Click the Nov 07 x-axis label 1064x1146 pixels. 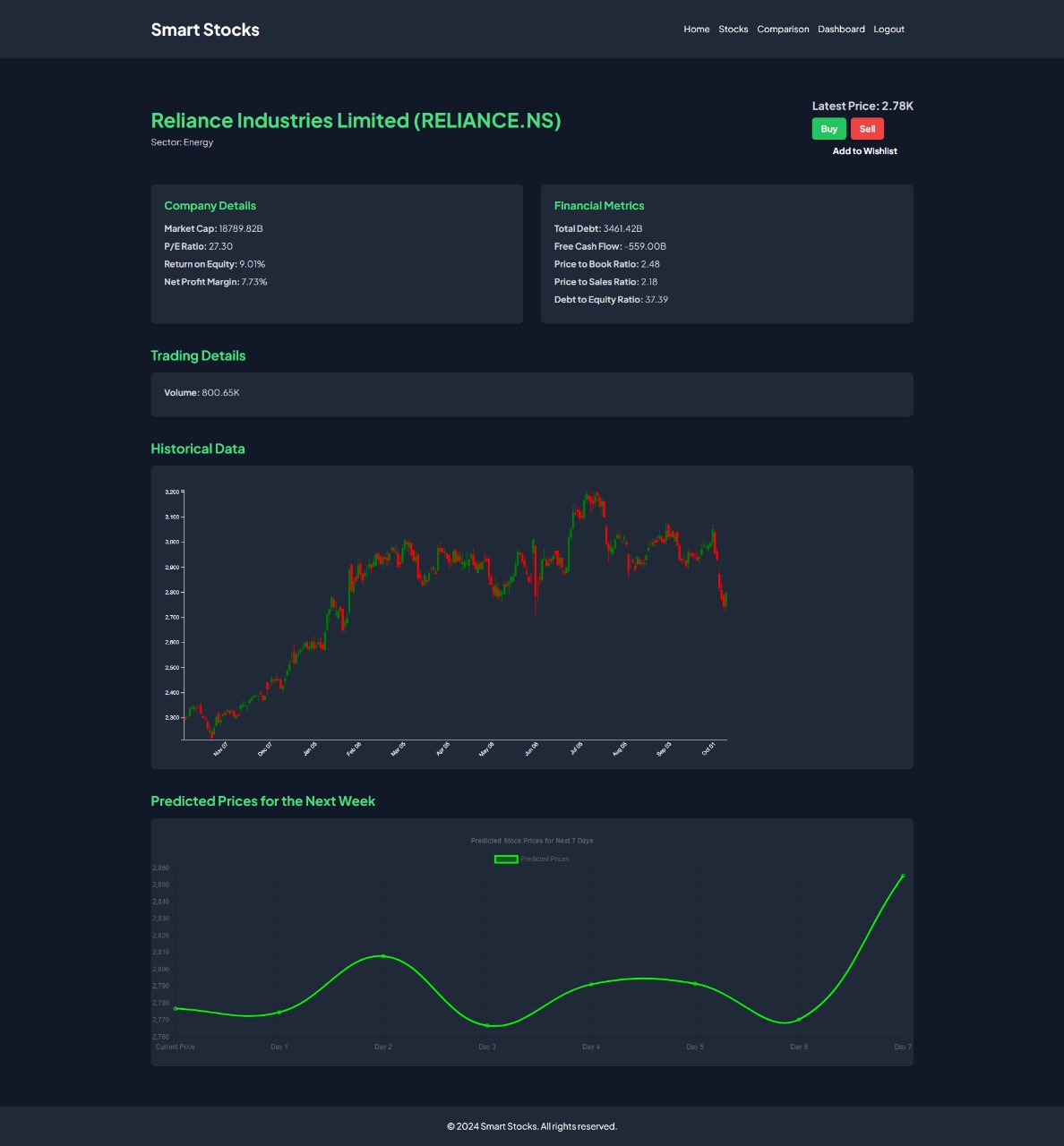[x=220, y=749]
